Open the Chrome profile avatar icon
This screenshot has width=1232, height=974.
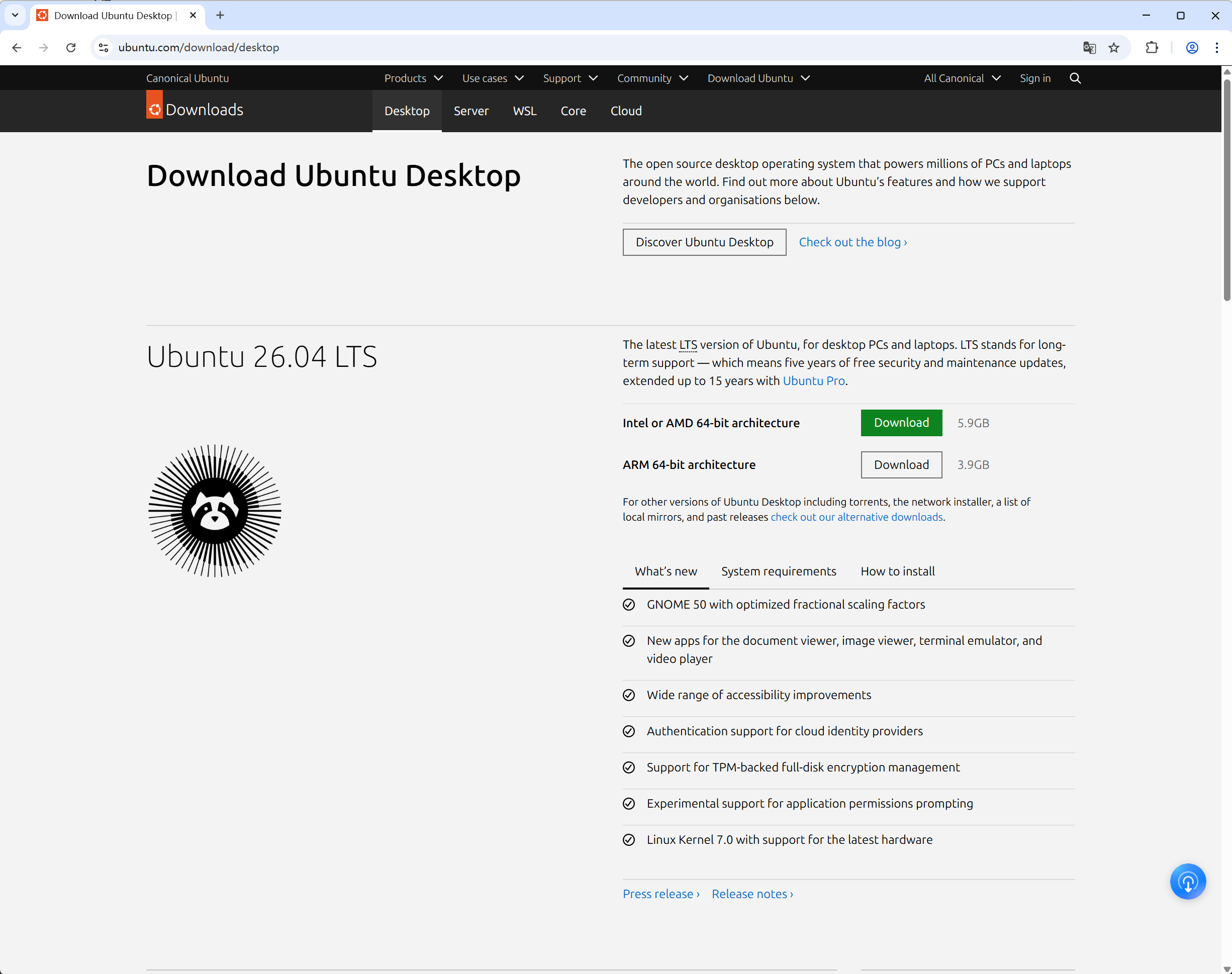click(1191, 48)
